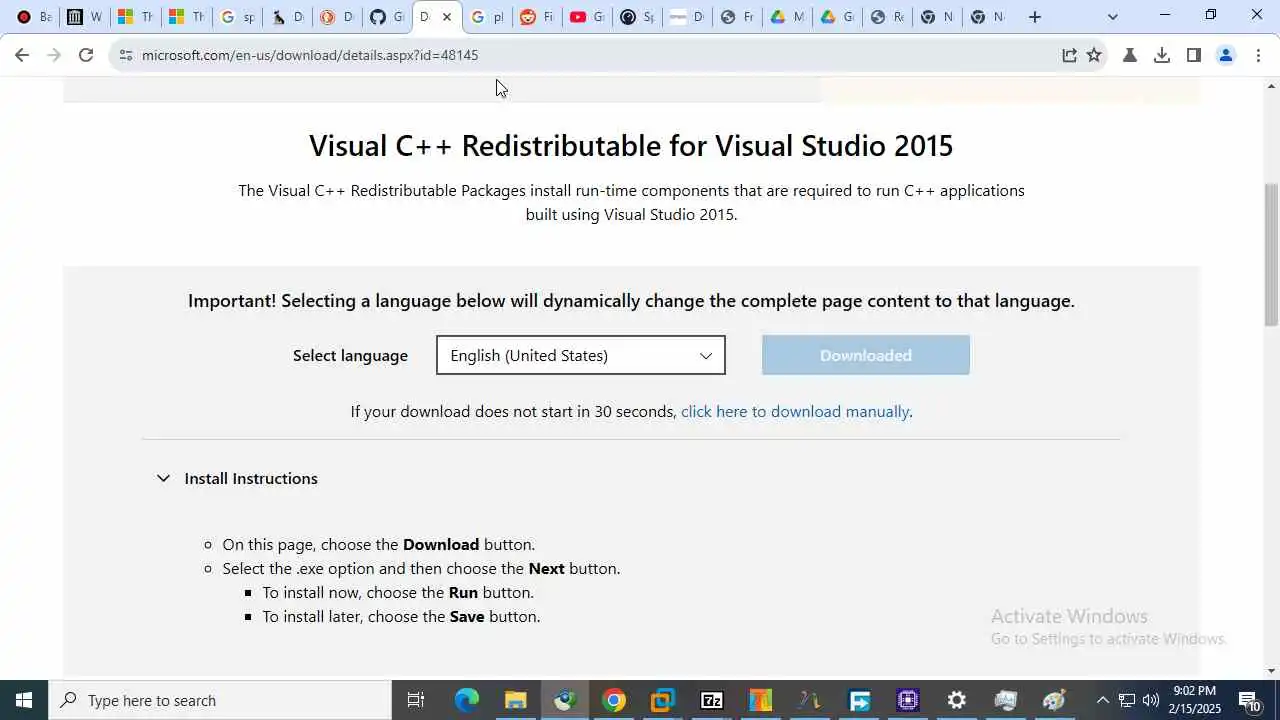Share this page icon in address bar
Viewport: 1280px width, 720px height.
click(1069, 55)
